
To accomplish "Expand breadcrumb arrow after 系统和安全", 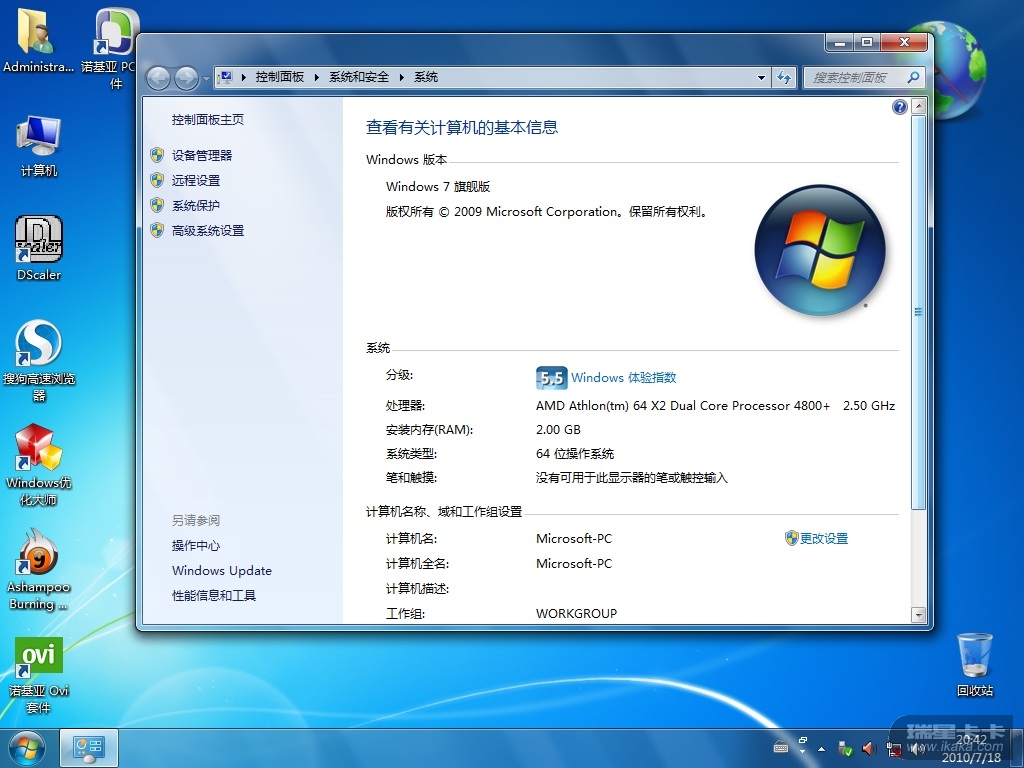I will [401, 77].
